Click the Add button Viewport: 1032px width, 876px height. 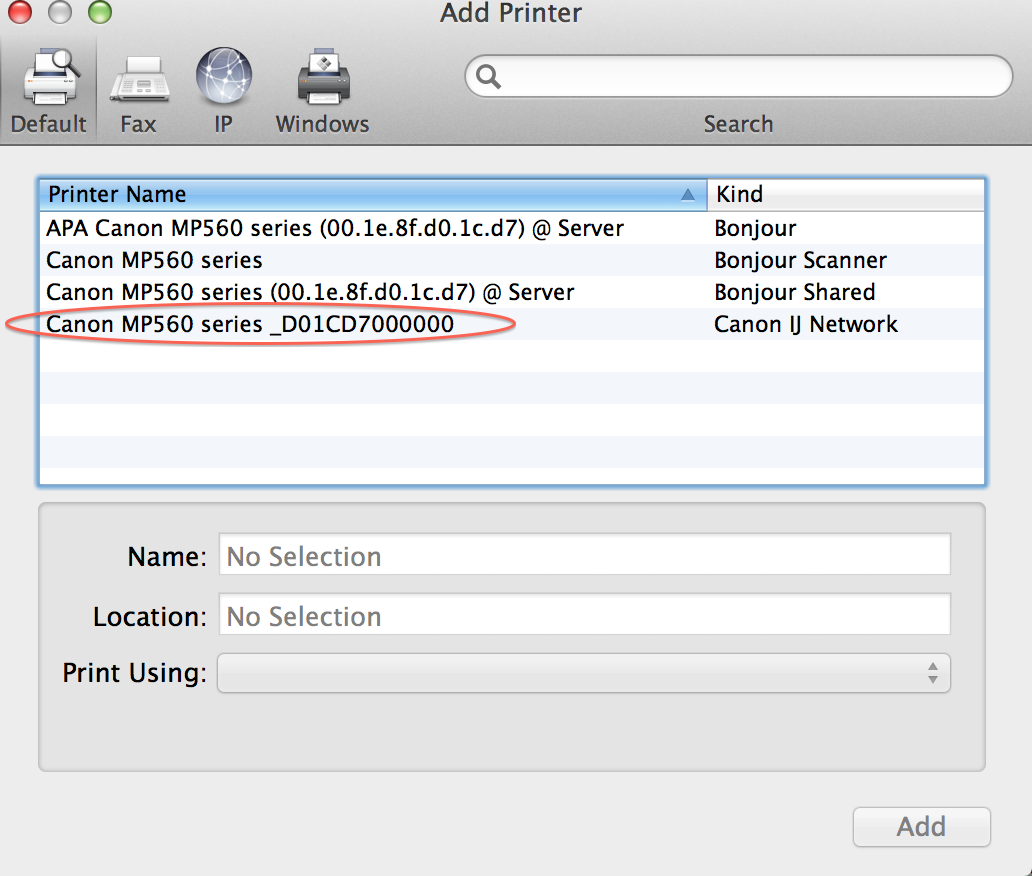click(x=921, y=827)
